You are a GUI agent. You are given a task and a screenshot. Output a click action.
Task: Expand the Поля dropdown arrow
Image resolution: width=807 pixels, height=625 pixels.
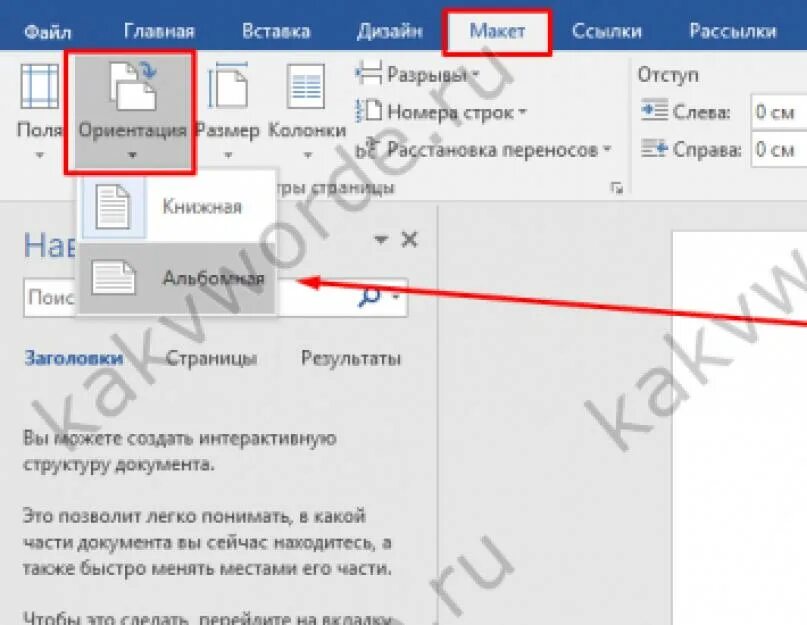point(40,154)
